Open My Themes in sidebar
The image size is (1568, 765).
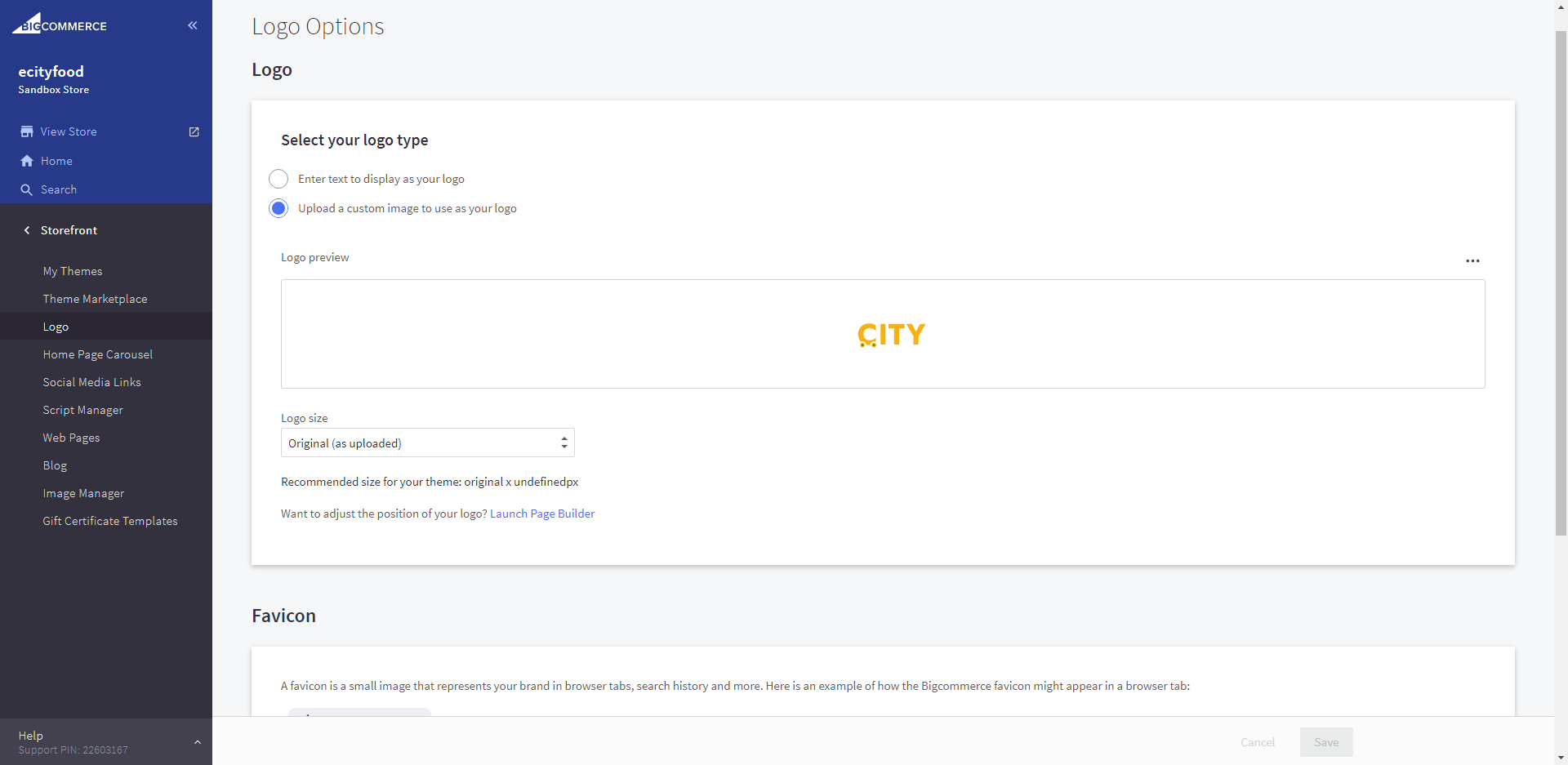pyautogui.click(x=73, y=271)
